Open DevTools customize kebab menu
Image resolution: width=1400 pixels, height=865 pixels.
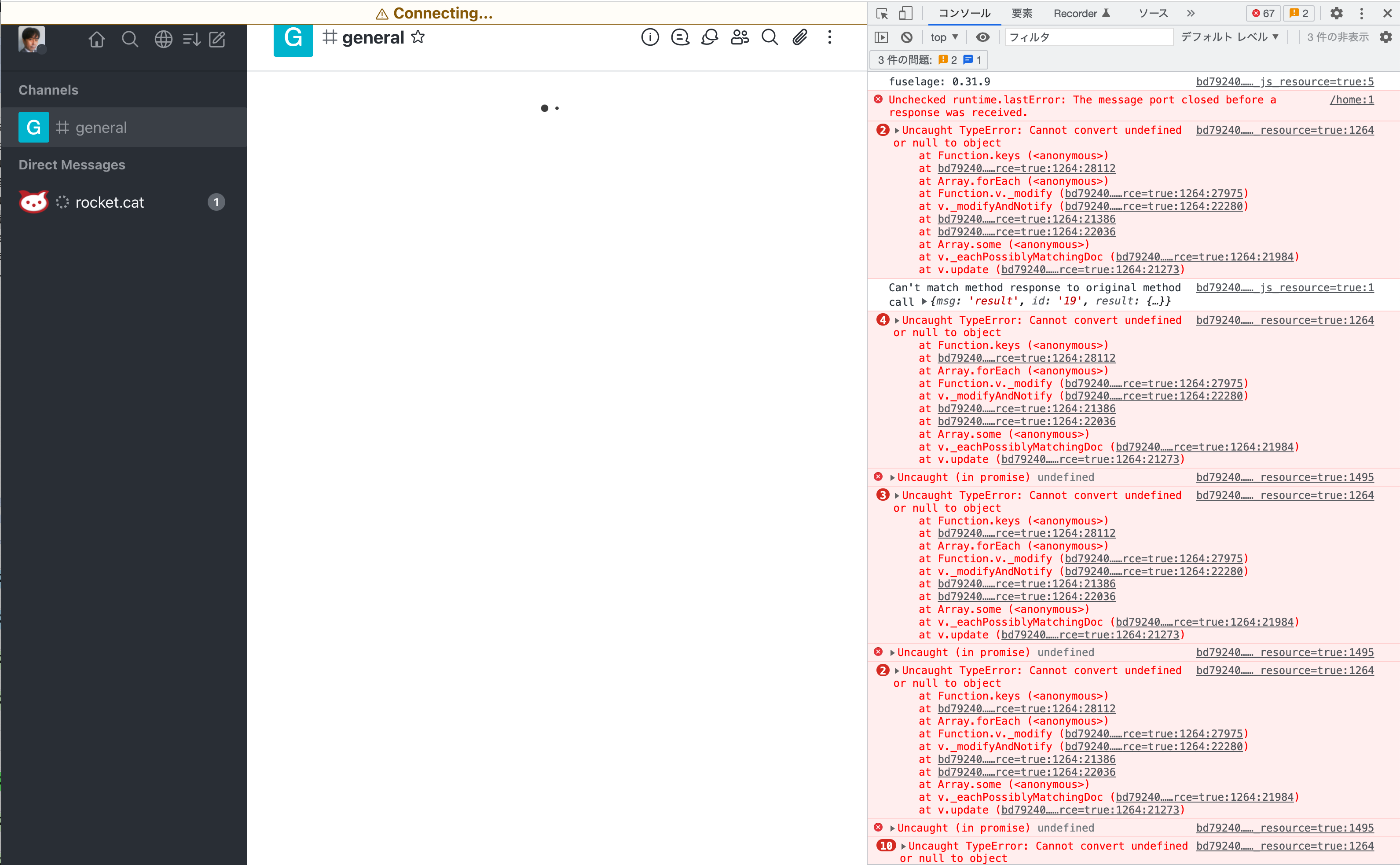pos(1362,13)
